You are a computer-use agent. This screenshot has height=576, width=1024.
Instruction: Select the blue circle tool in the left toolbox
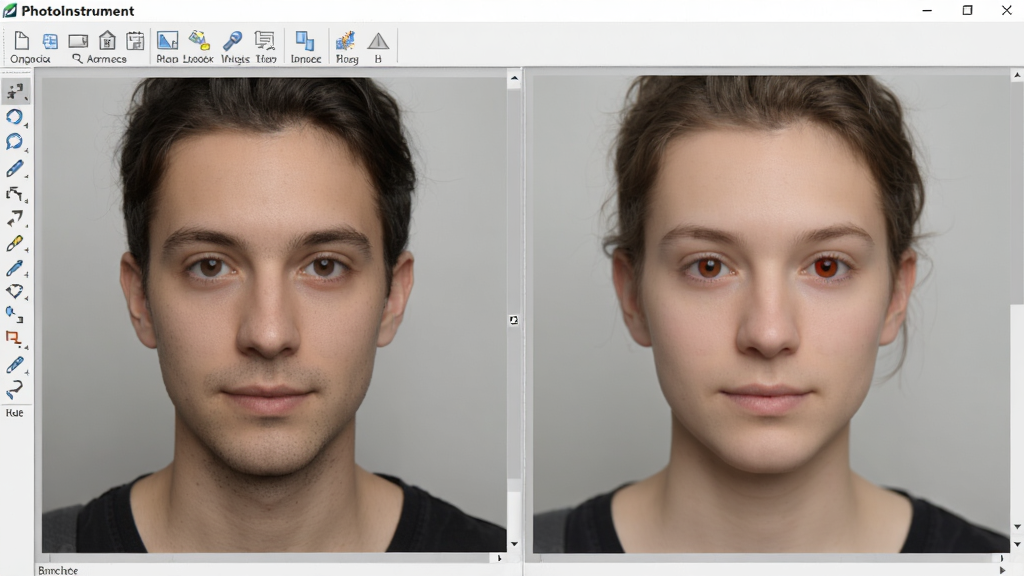tap(14, 117)
